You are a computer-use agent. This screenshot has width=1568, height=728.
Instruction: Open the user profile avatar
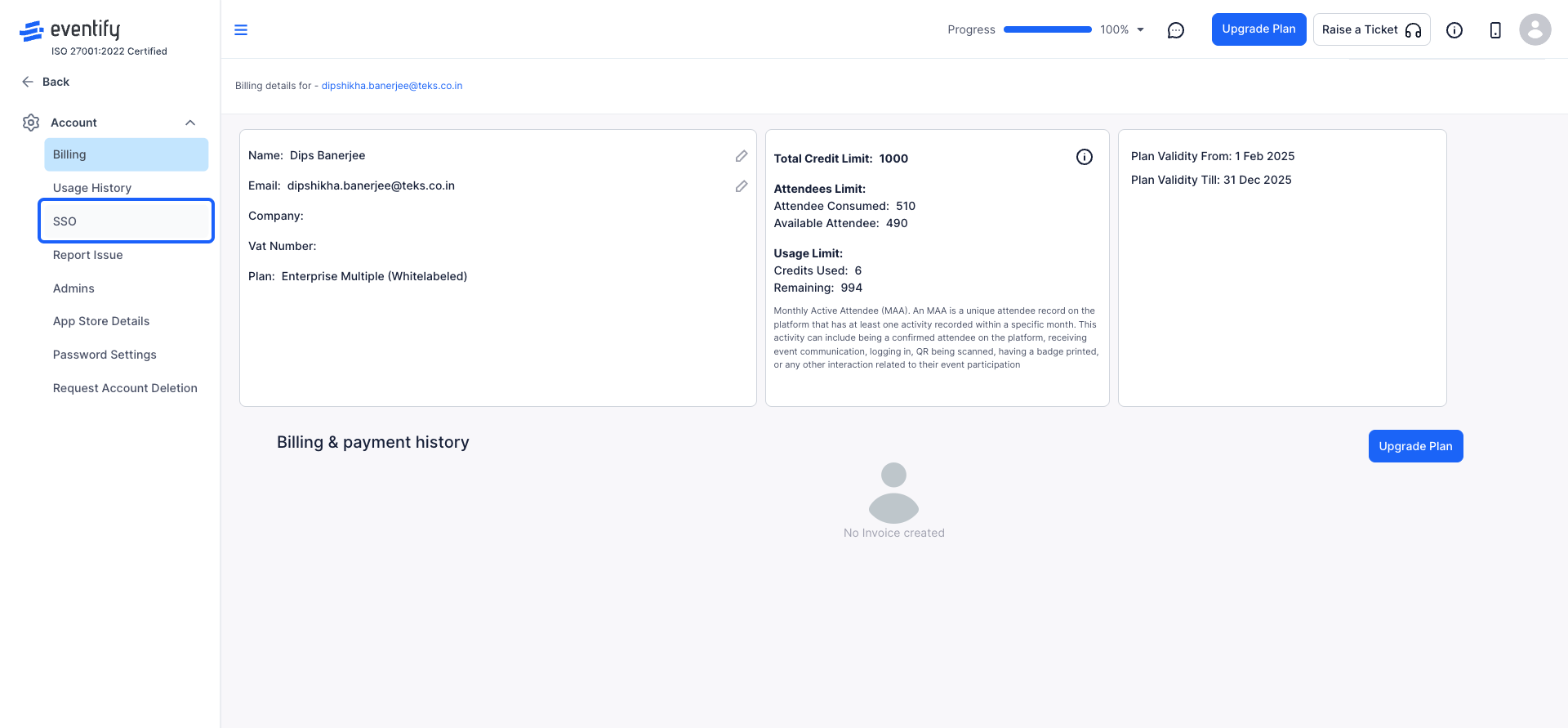pos(1535,29)
